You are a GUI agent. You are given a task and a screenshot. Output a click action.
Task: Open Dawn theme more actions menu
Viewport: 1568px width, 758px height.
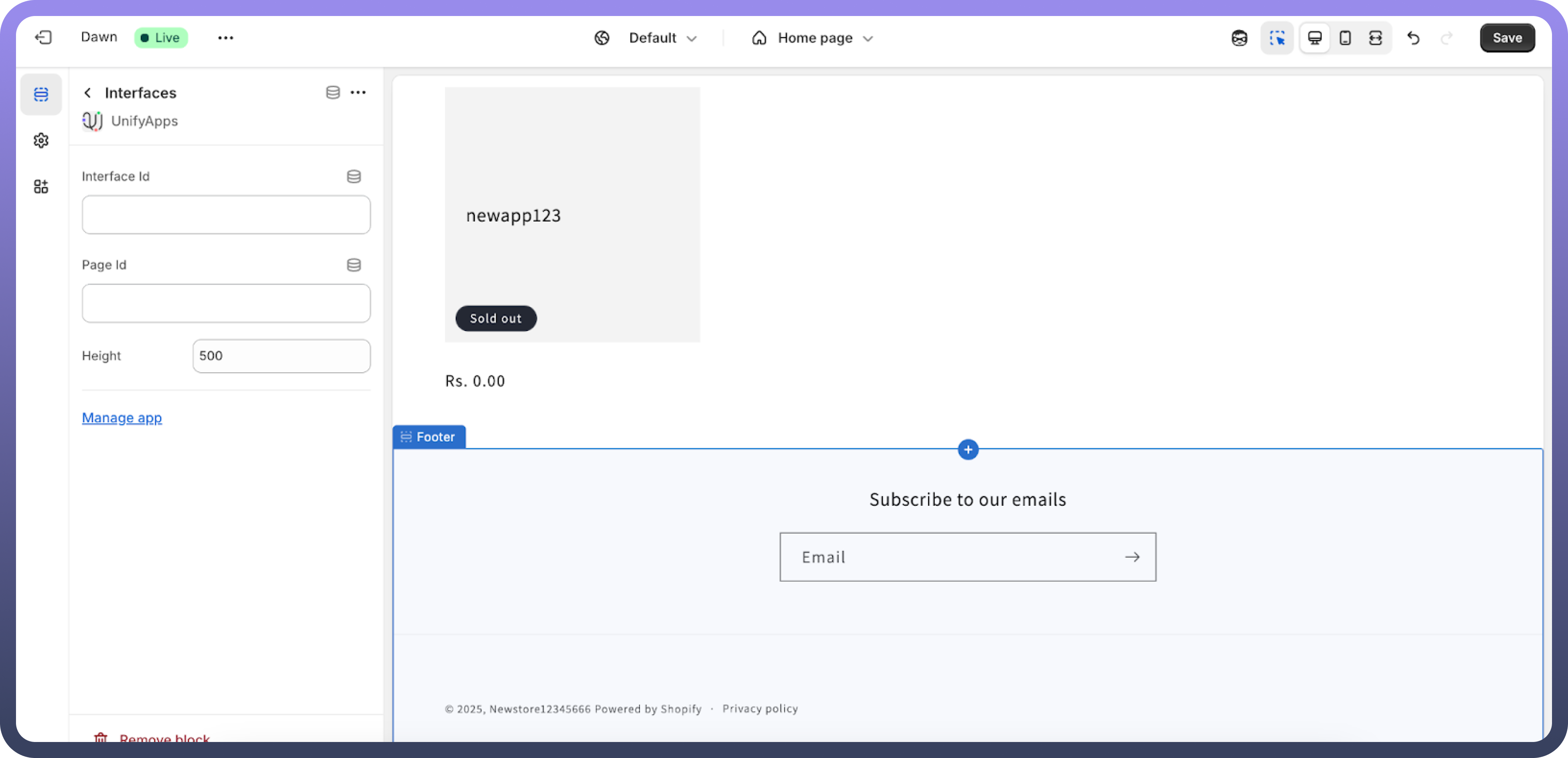pyautogui.click(x=225, y=38)
